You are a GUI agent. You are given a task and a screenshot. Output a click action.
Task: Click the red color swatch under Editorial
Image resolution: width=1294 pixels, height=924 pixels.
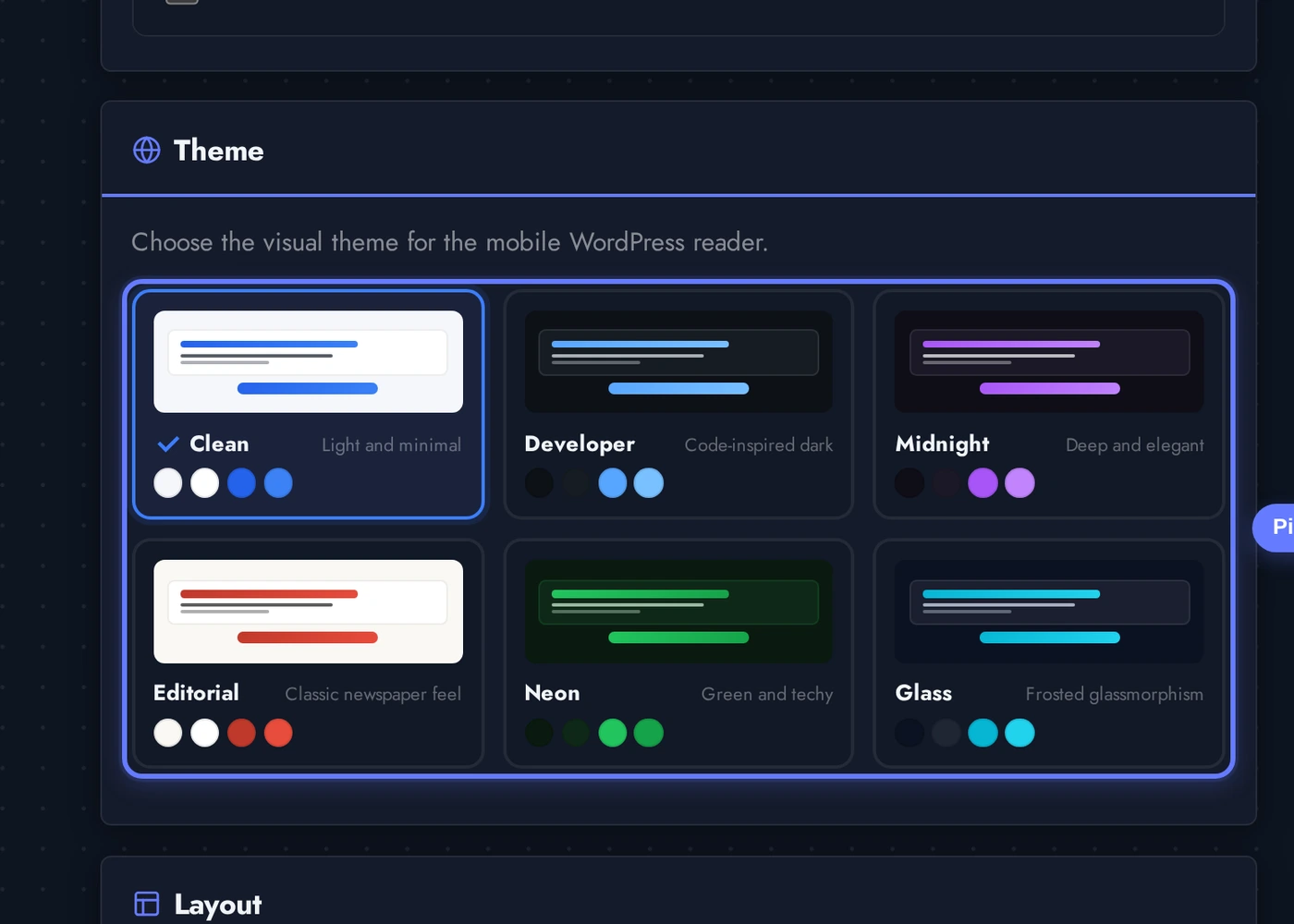tap(241, 733)
